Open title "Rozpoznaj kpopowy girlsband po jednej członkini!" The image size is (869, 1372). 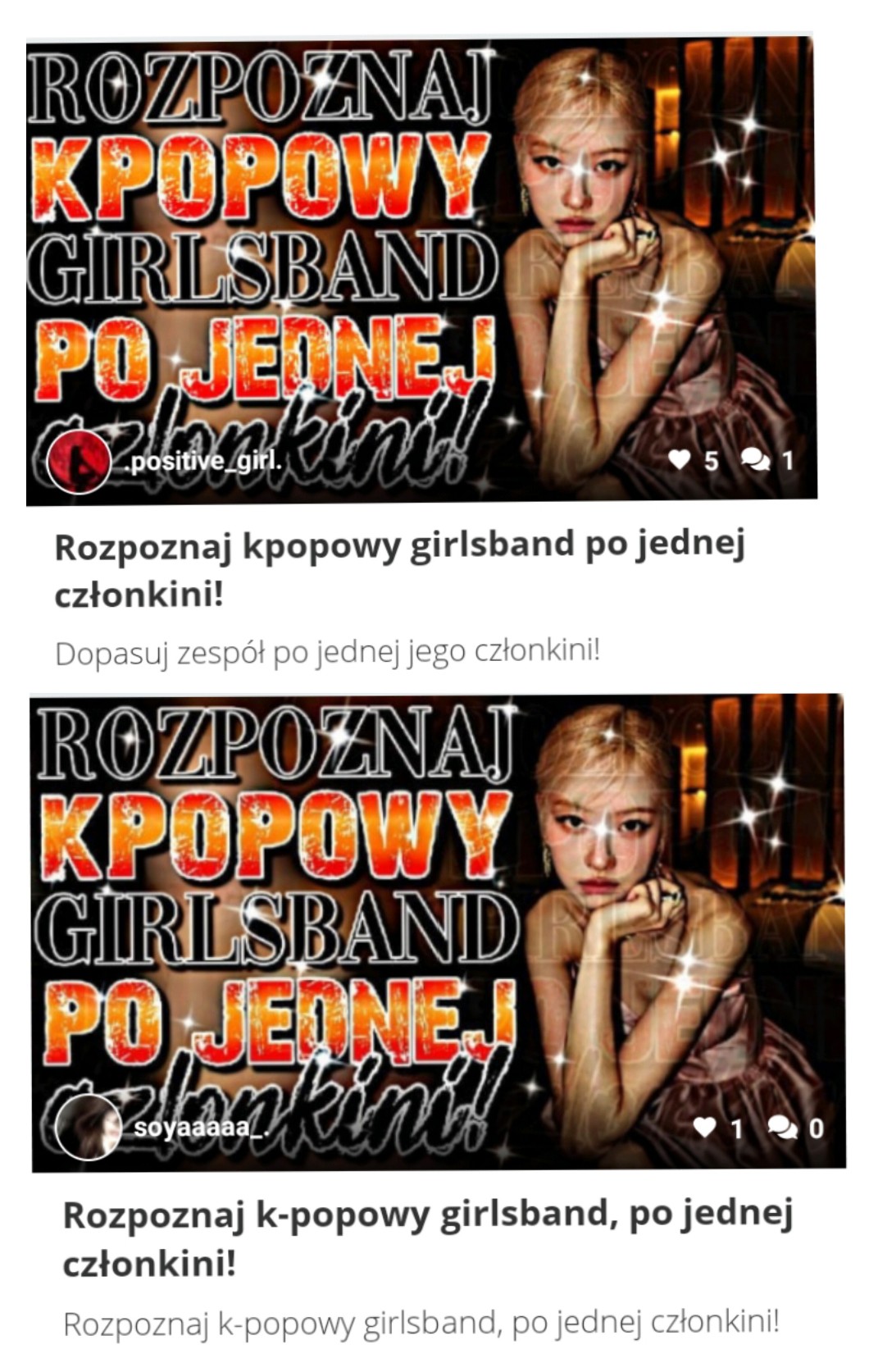pyautogui.click(x=399, y=569)
